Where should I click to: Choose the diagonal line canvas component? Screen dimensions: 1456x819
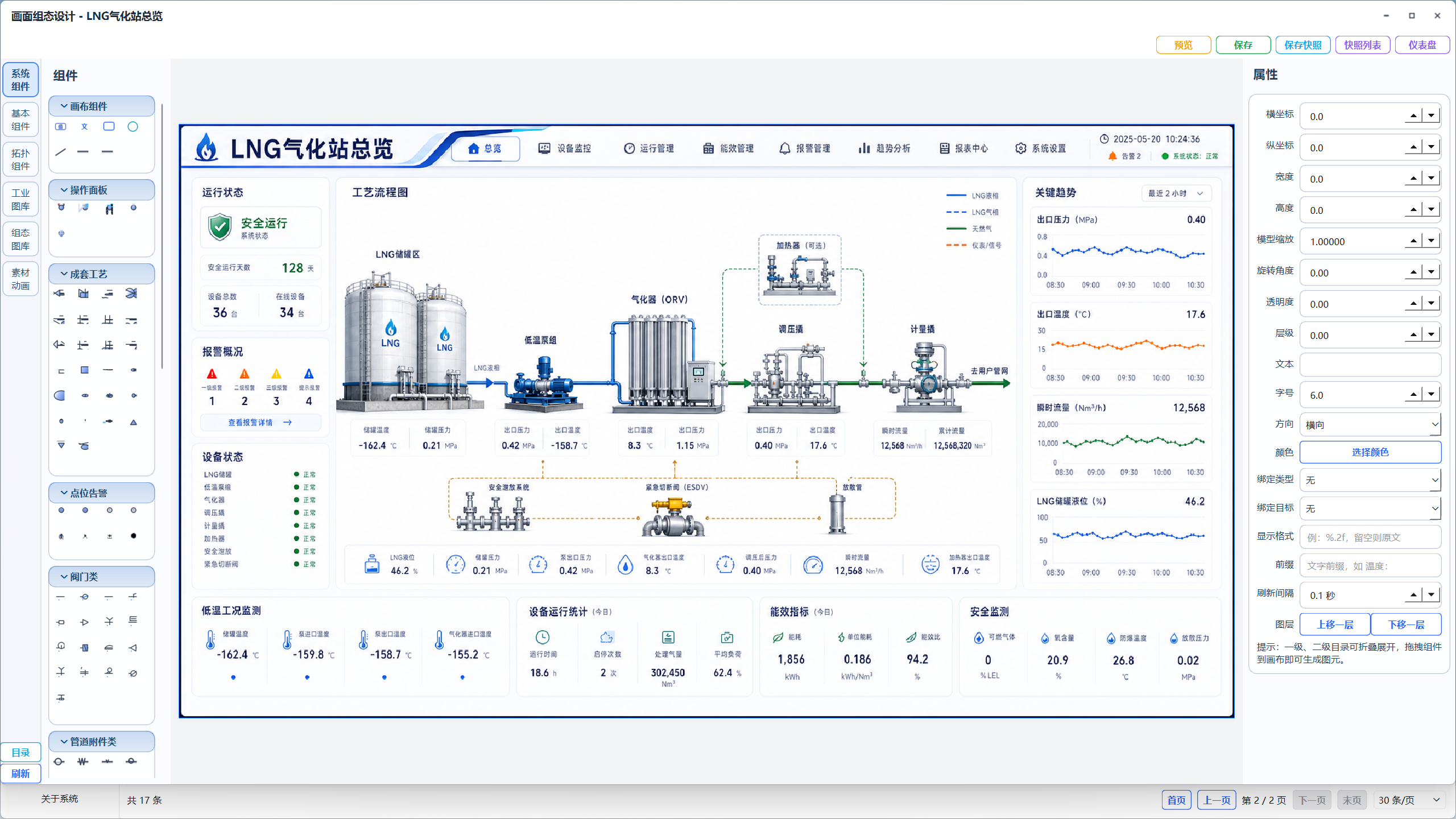[60, 152]
